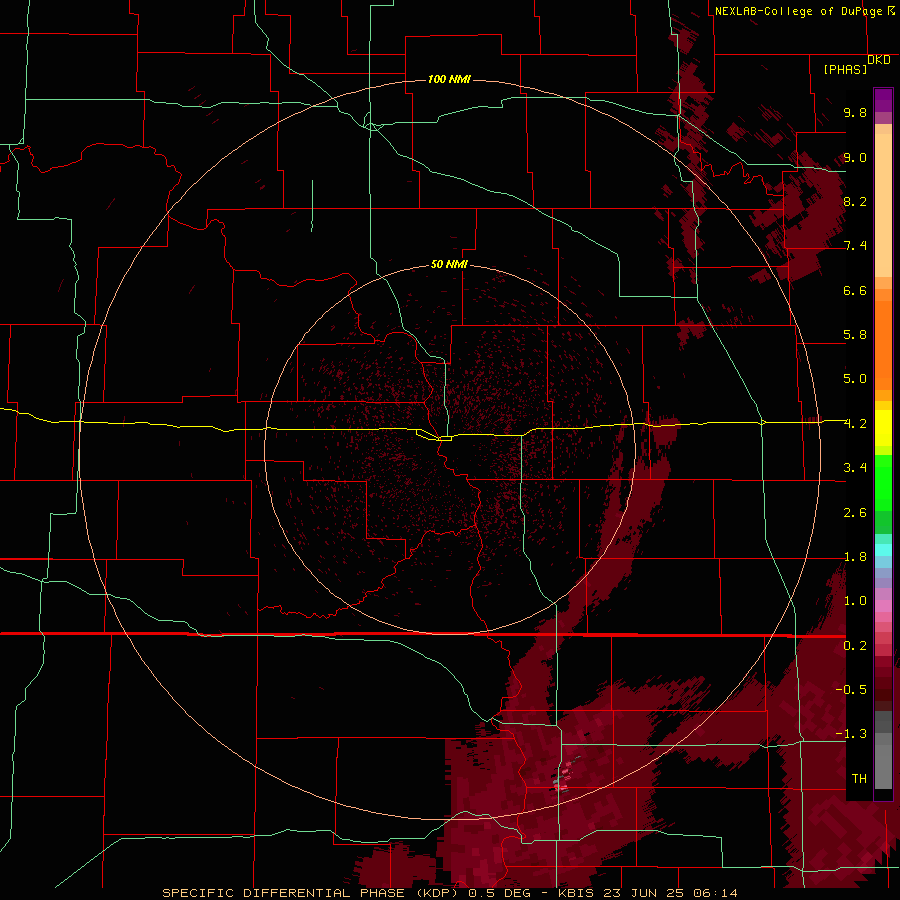Click the 2.6 scale value
Viewport: 900px width, 900px height.
pos(855,513)
